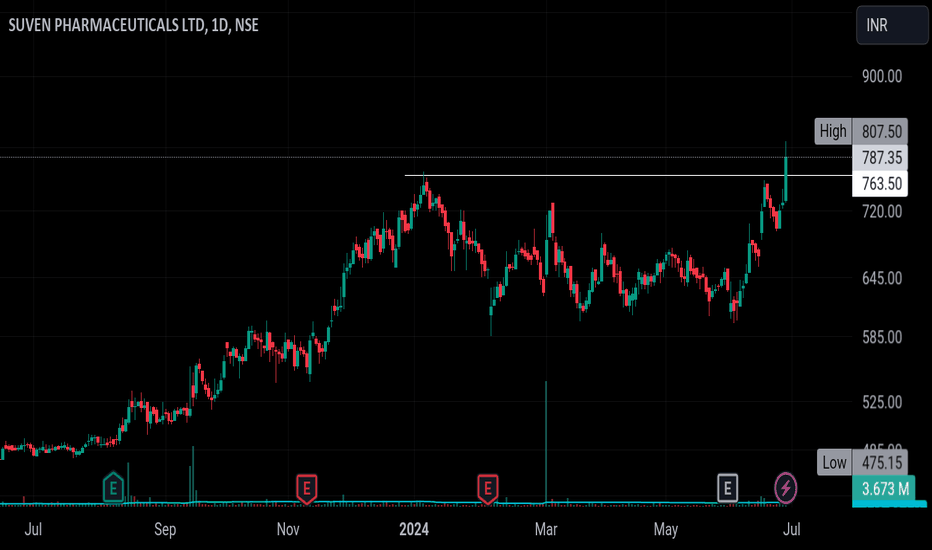Click the 3.673 M volume label
The height and width of the screenshot is (550, 932).
click(x=884, y=489)
